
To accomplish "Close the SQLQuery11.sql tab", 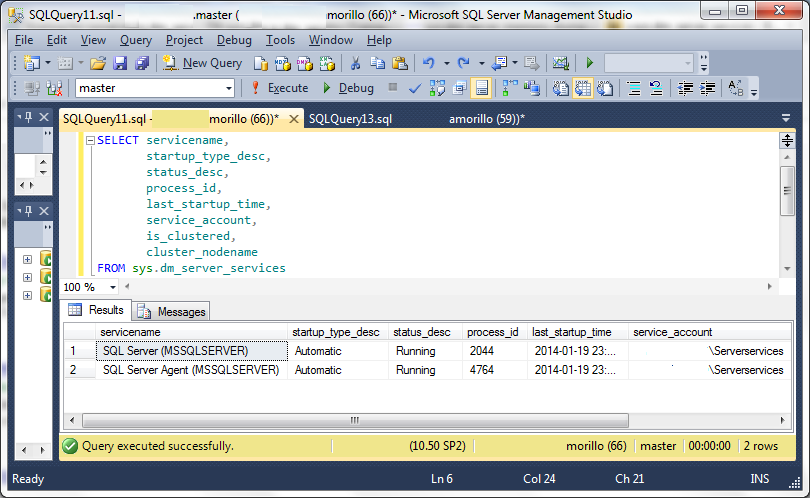I will coord(294,119).
